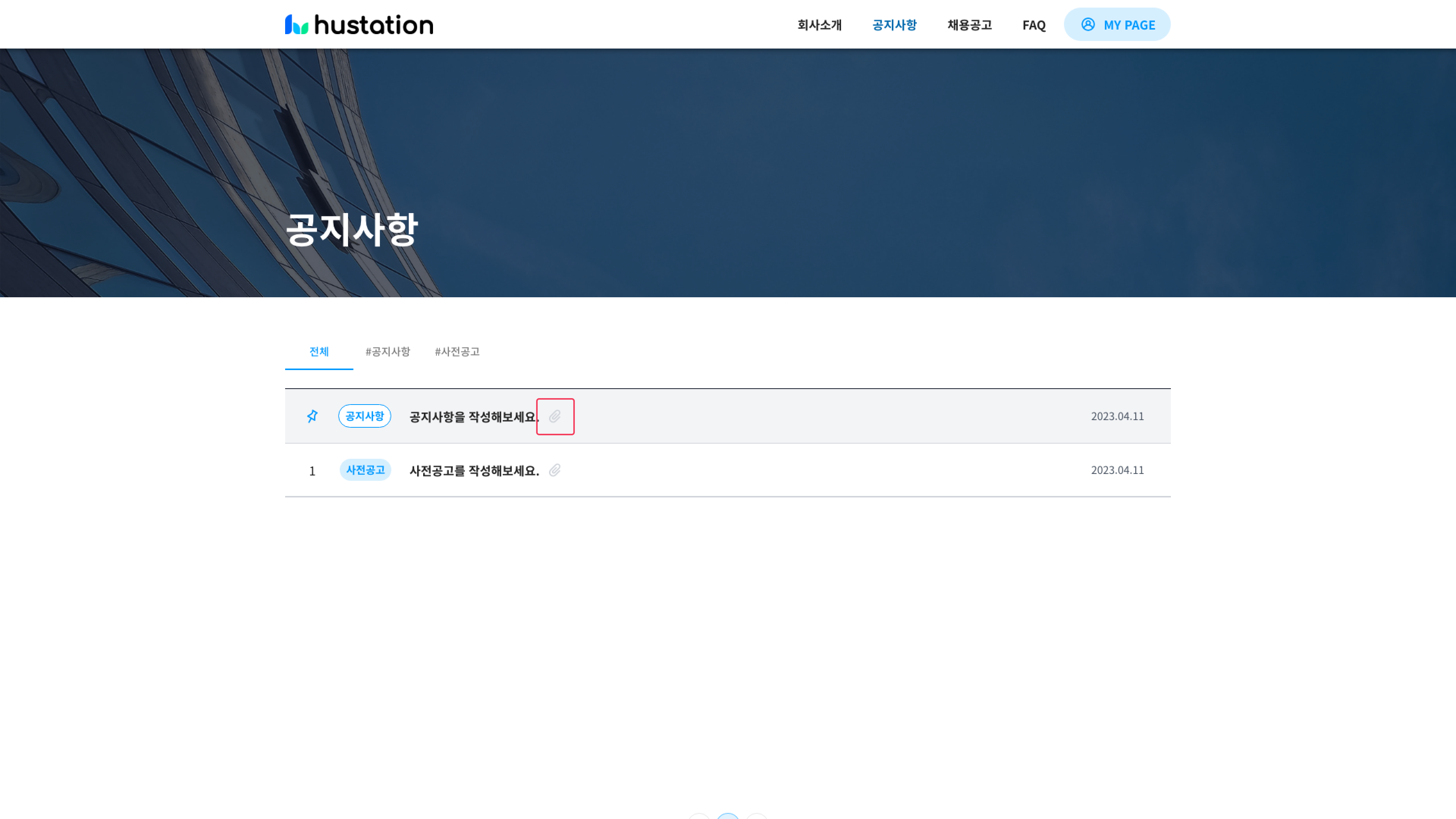1456x819 pixels.
Task: Open the post 사전공고를 작성해보세요.
Action: (474, 470)
